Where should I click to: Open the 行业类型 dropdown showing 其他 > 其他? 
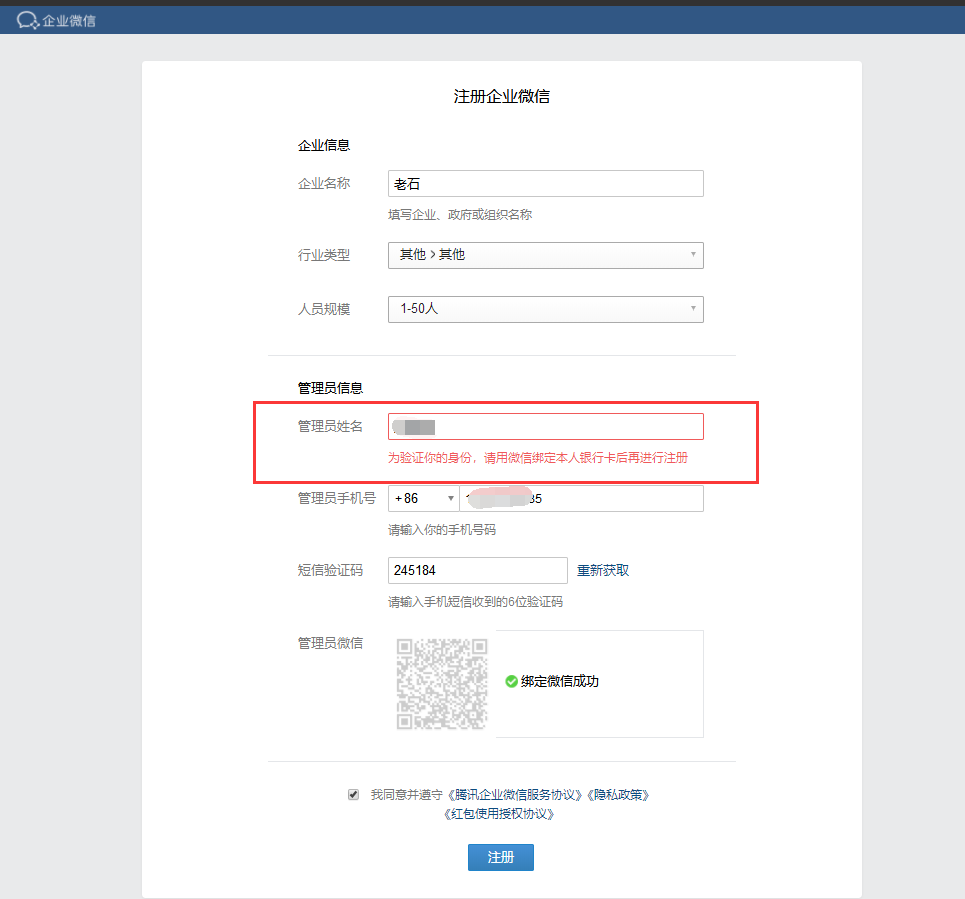(x=545, y=255)
